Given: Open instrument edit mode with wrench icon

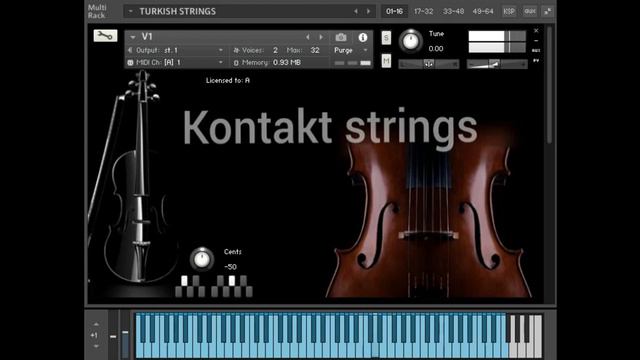Looking at the screenshot, I should (105, 36).
